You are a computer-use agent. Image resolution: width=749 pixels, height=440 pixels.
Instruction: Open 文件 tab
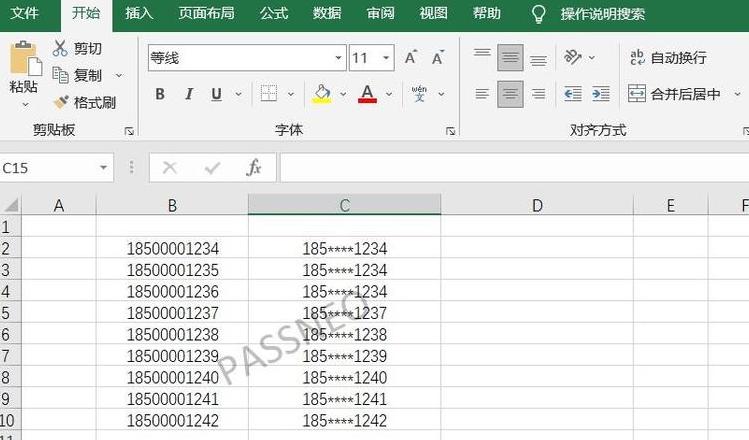pyautogui.click(x=24, y=13)
